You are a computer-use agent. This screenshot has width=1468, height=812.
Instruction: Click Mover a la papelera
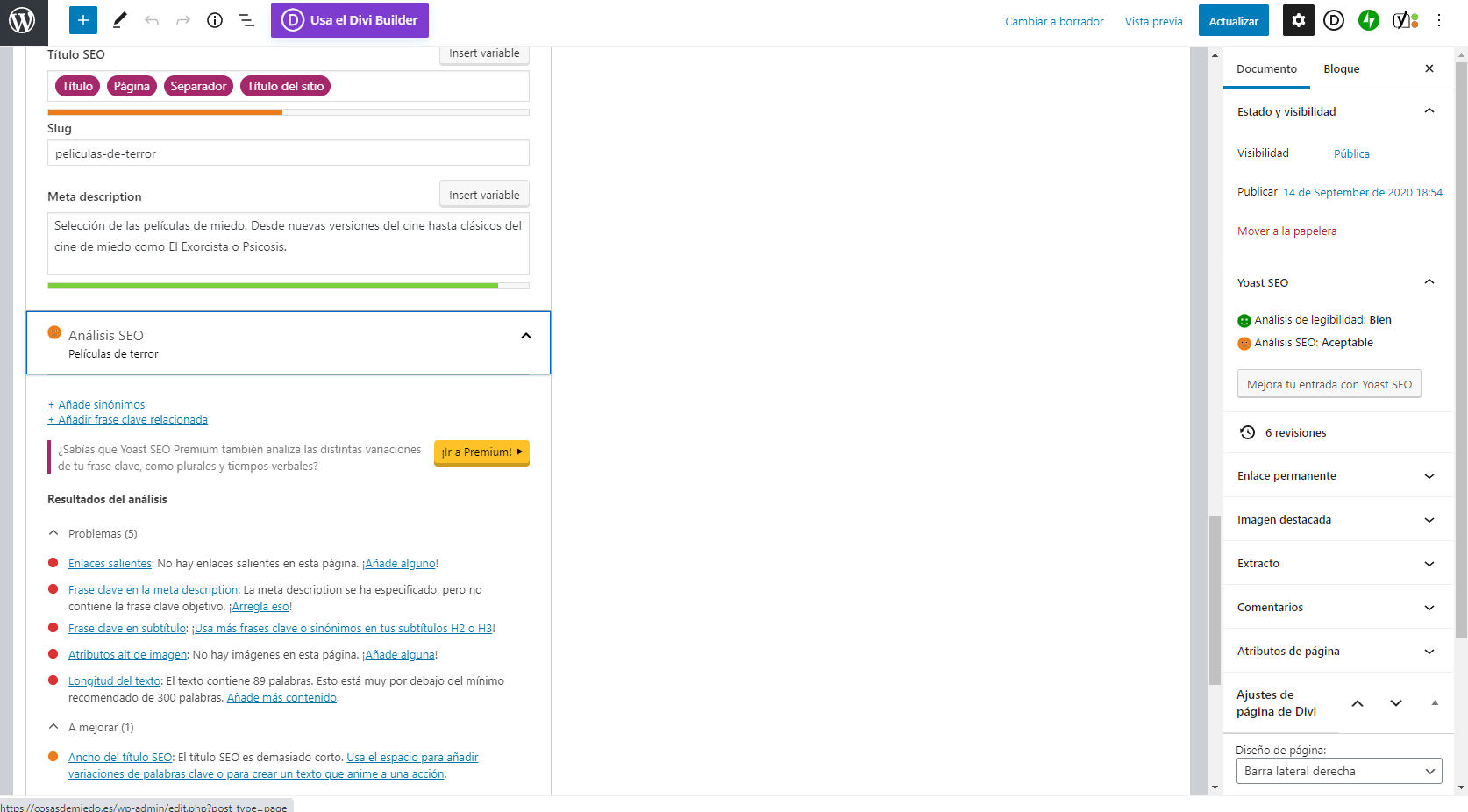click(x=1286, y=231)
